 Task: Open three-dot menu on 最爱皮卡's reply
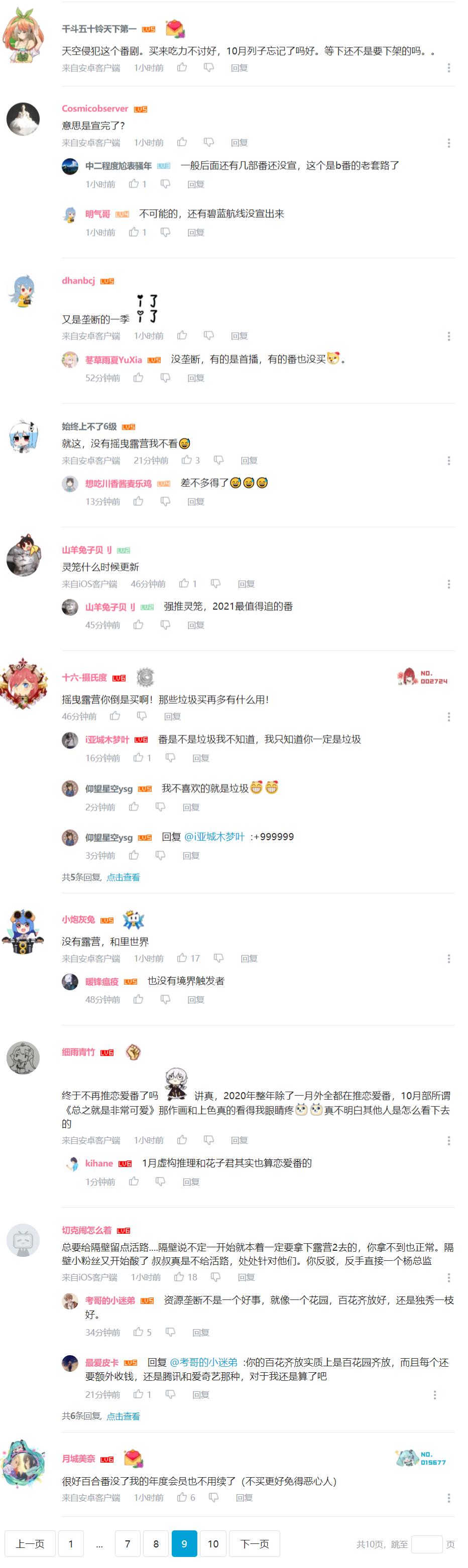[434, 1394]
